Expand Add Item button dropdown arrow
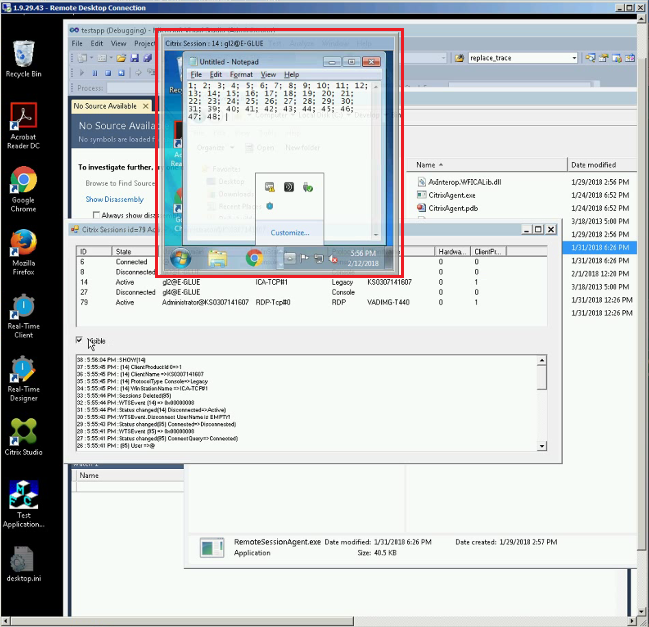649x627 pixels. point(111,58)
